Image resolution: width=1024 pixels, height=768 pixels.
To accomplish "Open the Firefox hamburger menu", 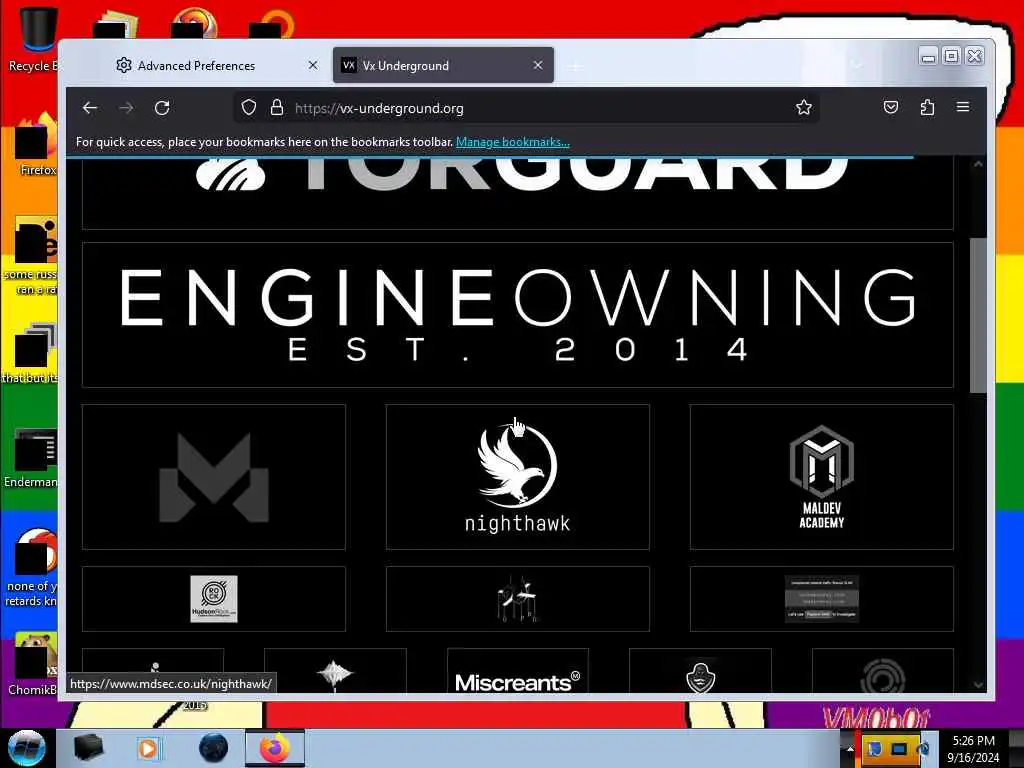I will pos(963,107).
